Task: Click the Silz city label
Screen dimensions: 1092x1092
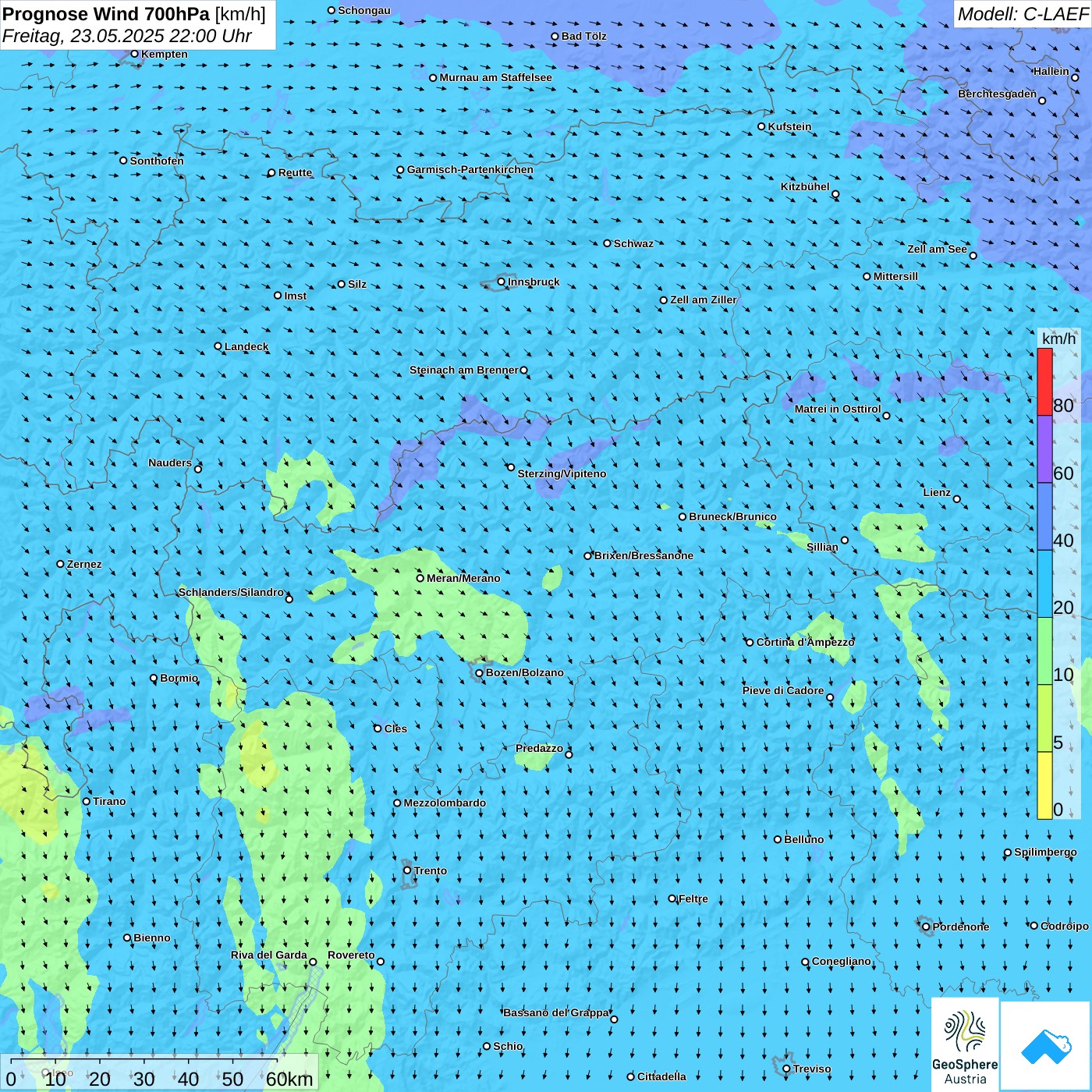Action: [x=357, y=284]
